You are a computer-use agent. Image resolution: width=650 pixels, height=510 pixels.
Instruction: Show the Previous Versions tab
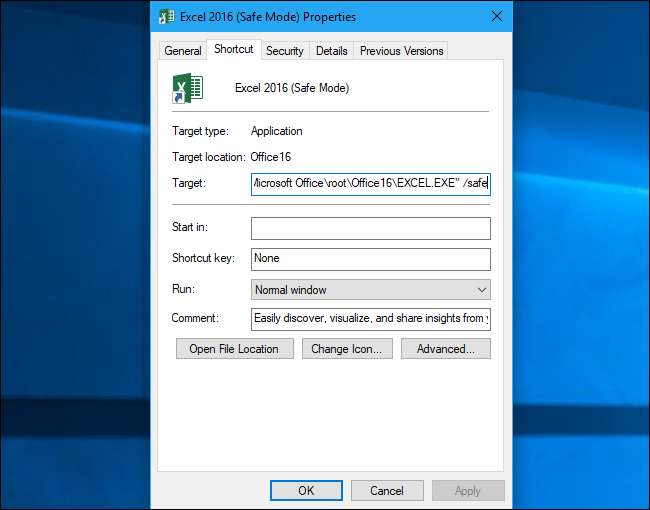pos(400,51)
